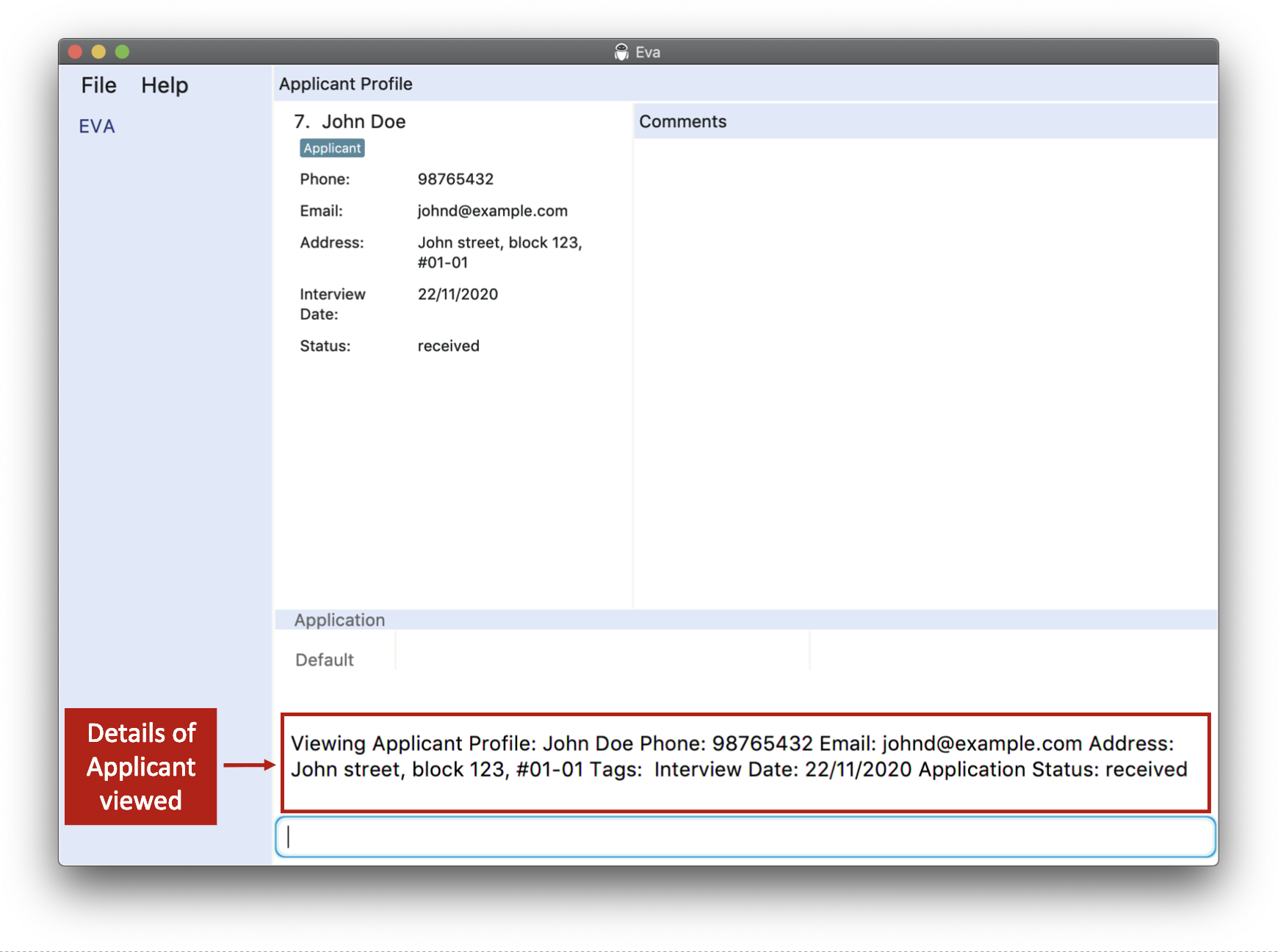Image resolution: width=1278 pixels, height=952 pixels.
Task: Click the interview date 22/11/2020
Action: (x=458, y=295)
